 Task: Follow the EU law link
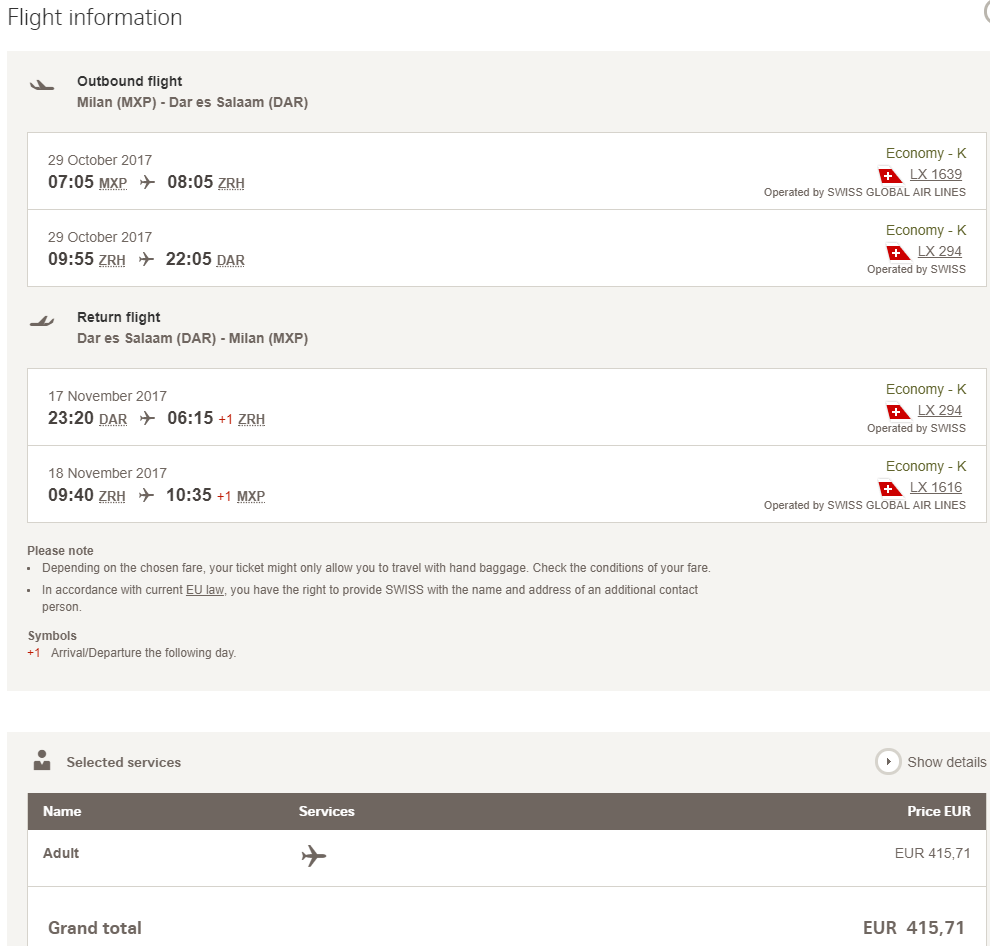pos(205,590)
